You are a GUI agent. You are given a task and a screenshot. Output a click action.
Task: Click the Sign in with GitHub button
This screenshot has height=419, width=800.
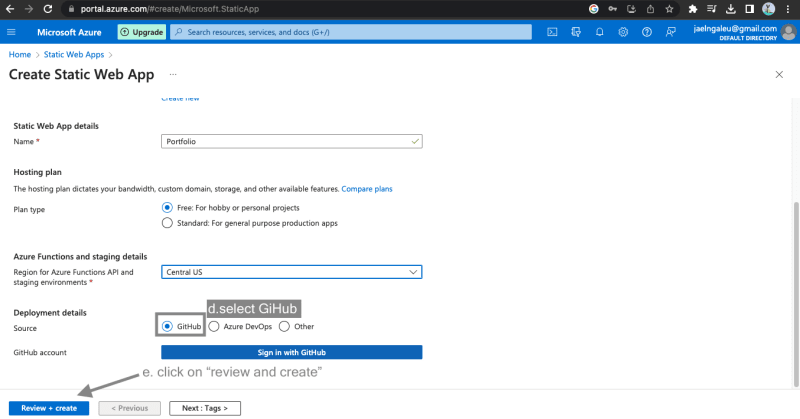292,352
